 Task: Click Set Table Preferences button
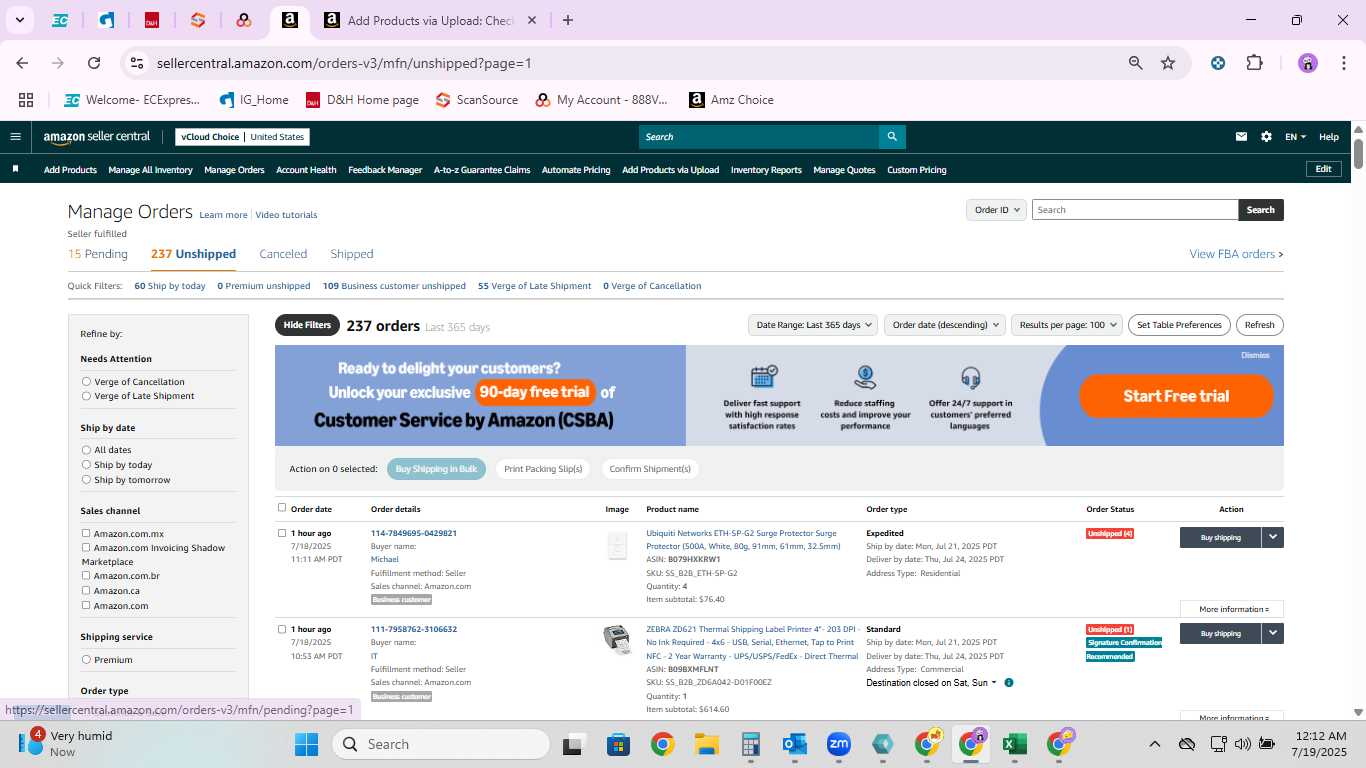[x=1179, y=325]
